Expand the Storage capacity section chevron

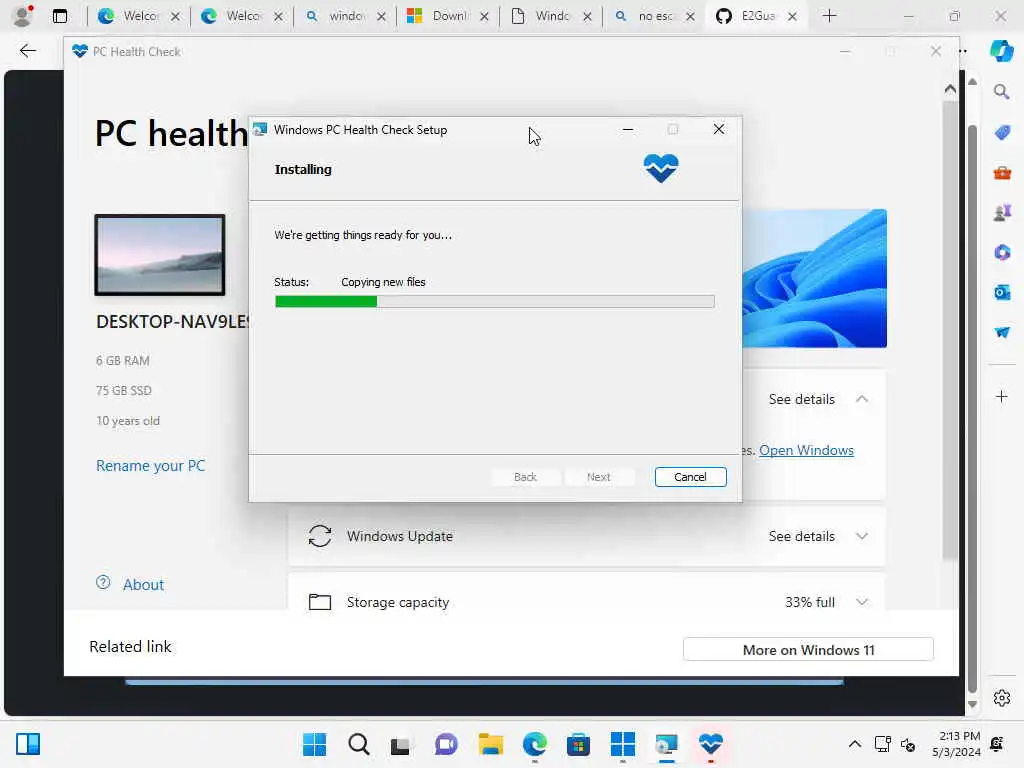tap(861, 602)
